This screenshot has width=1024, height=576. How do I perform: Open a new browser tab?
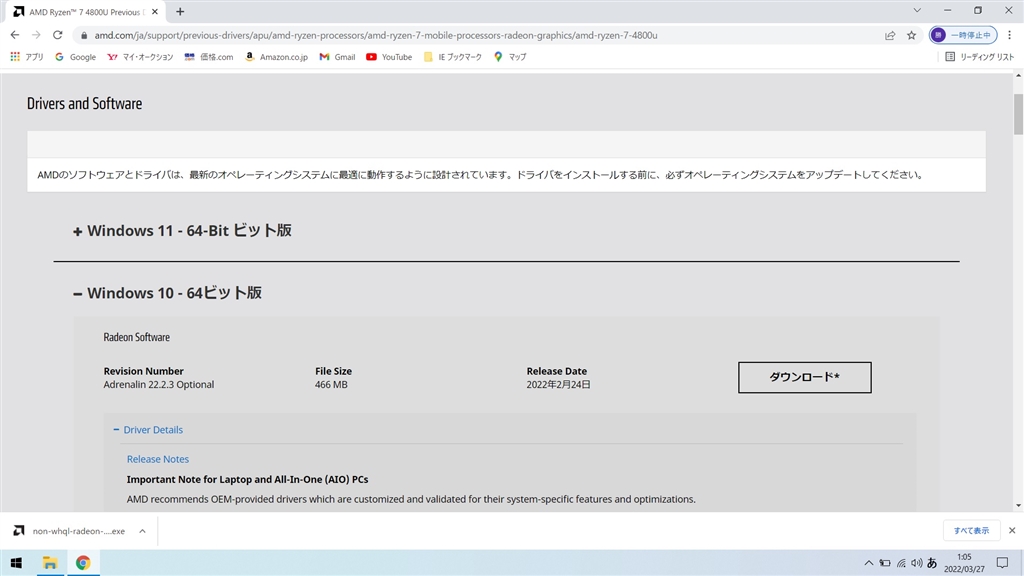[180, 12]
